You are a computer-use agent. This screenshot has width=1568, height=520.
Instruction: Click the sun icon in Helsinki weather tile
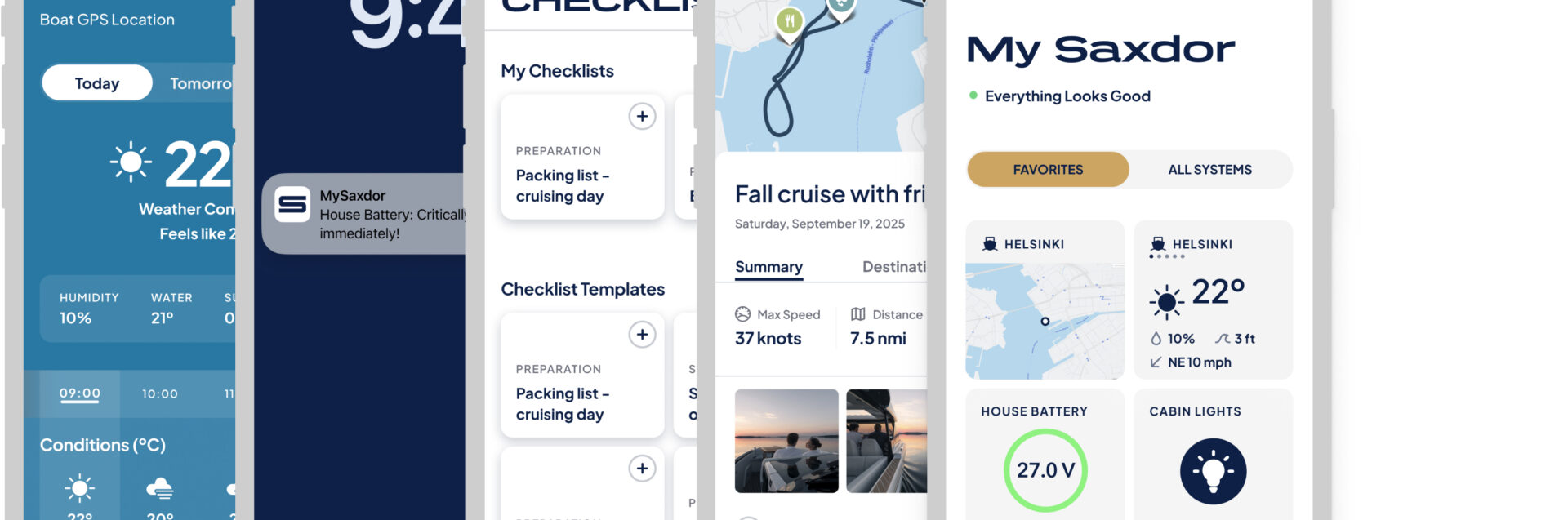[x=1167, y=302]
